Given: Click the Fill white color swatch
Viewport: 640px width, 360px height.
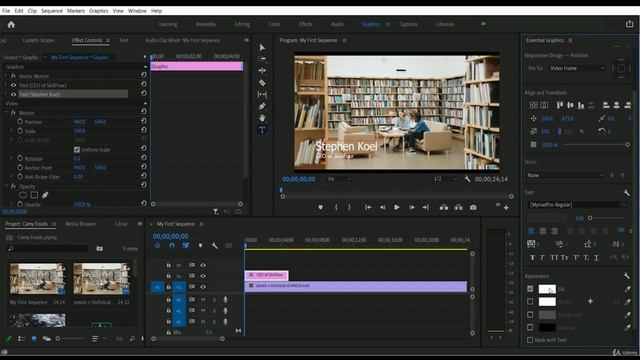Looking at the screenshot, I should tap(547, 289).
